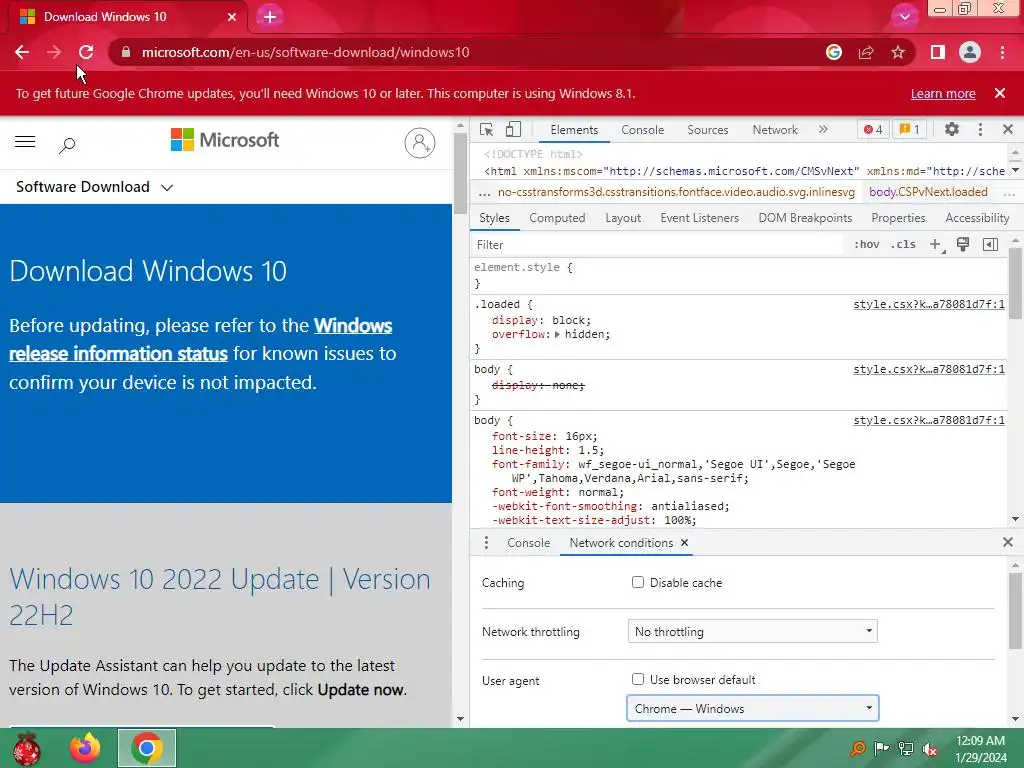The image size is (1024, 768).
Task: Open the Properties tab
Action: [898, 218]
